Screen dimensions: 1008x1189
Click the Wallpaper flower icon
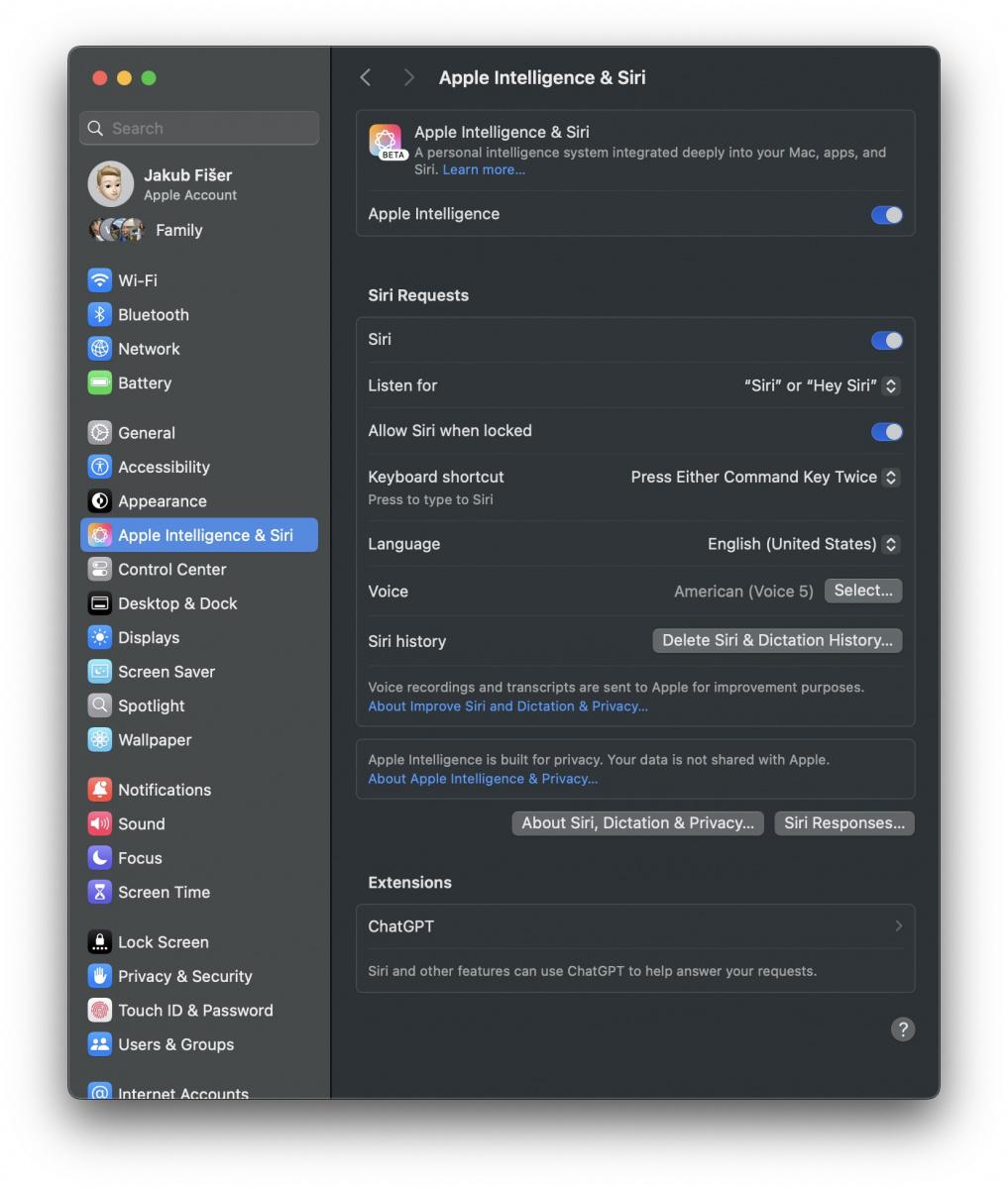tap(99, 740)
